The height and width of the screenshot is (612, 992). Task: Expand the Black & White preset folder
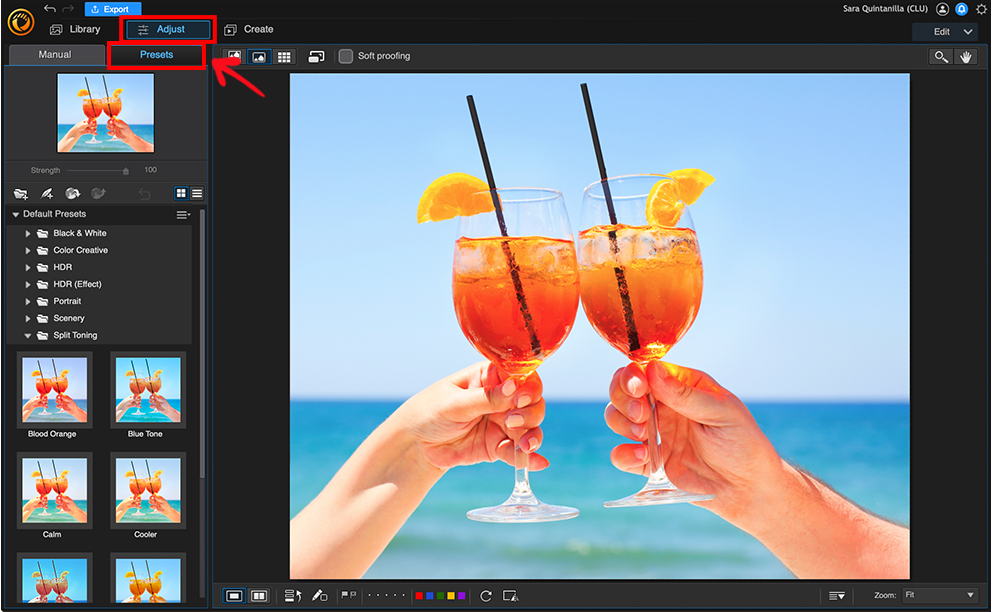click(26, 232)
